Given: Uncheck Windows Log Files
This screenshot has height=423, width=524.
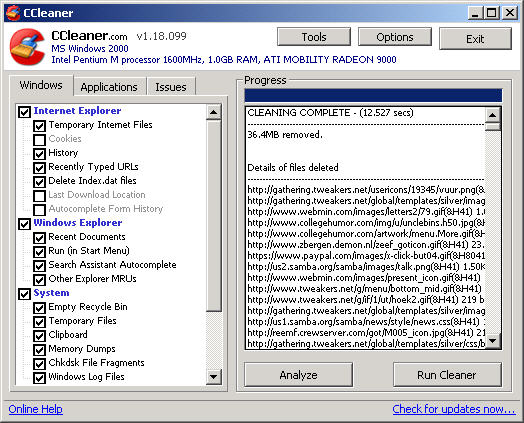Looking at the screenshot, I should coord(39,378).
